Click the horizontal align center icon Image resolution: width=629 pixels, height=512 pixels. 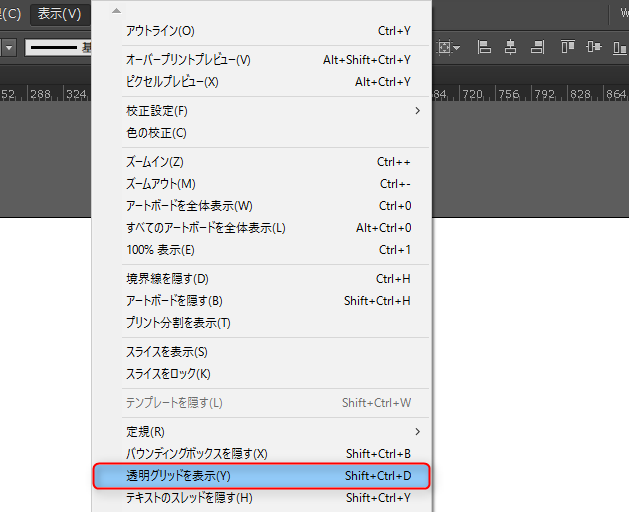pyautogui.click(x=511, y=47)
